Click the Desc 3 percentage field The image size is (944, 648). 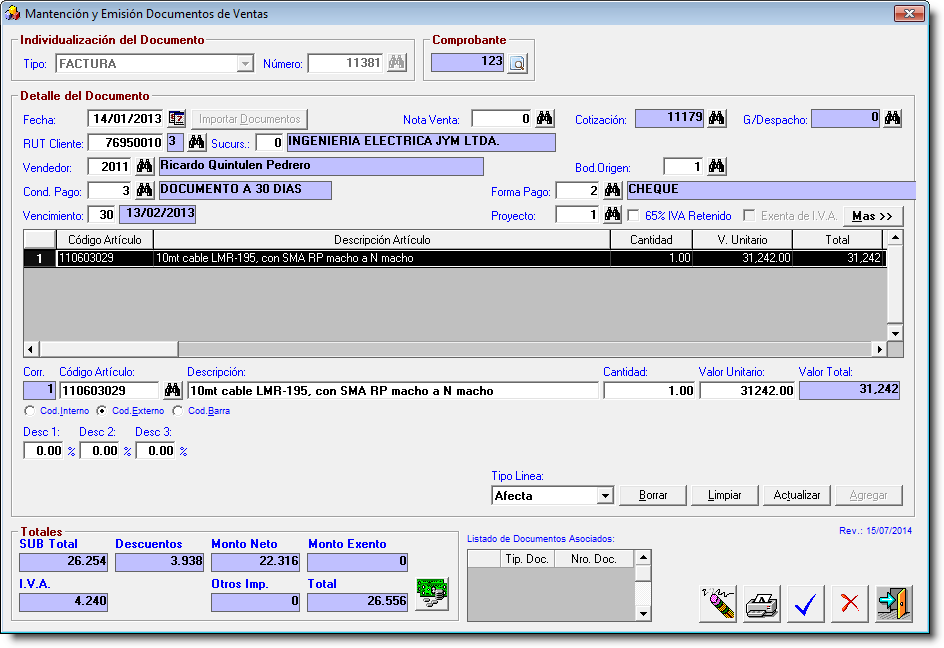point(155,450)
